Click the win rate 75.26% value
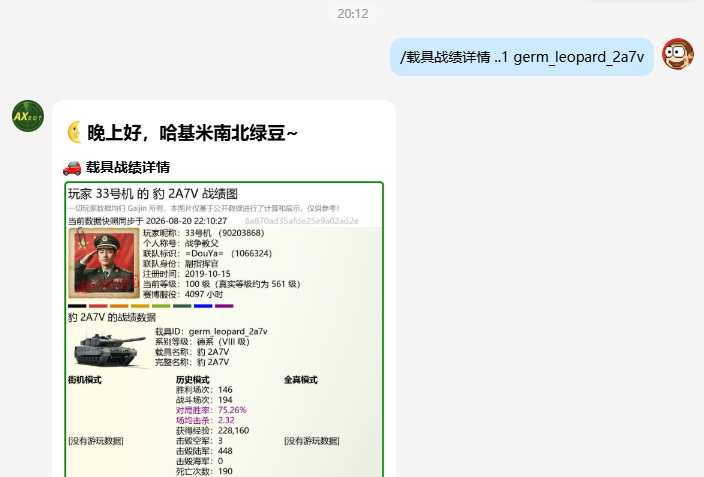 tap(232, 410)
